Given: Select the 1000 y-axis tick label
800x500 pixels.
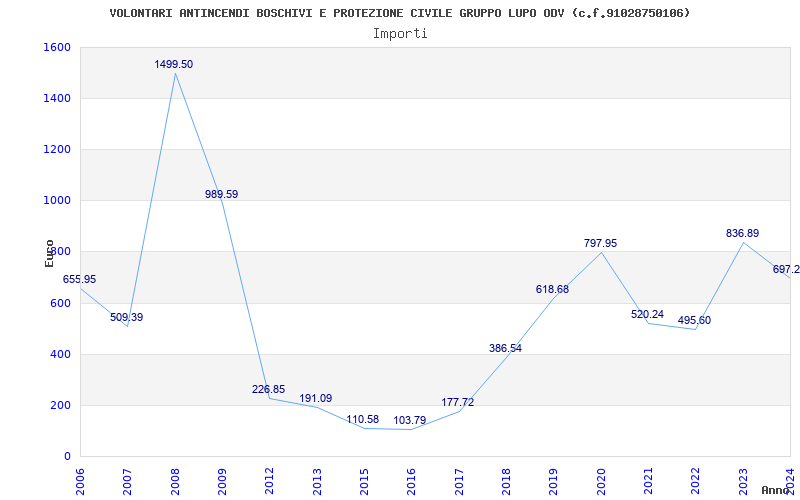Looking at the screenshot, I should (x=57, y=201).
